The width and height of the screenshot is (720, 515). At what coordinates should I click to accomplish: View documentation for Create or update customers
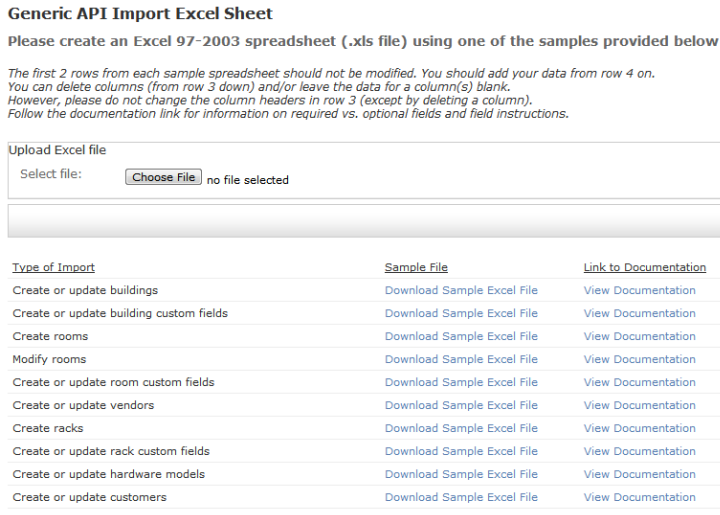coord(639,497)
